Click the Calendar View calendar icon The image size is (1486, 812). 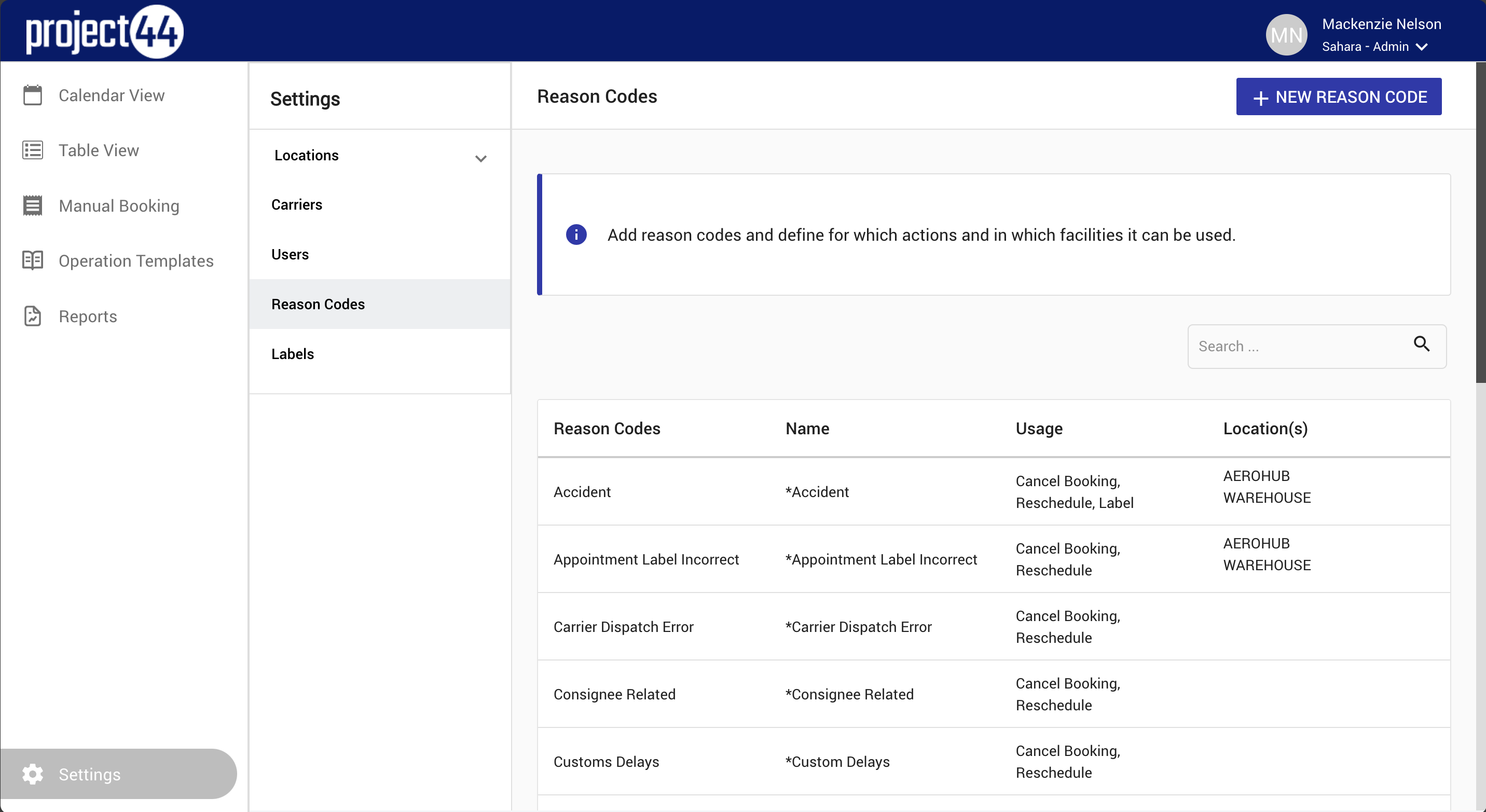32,95
